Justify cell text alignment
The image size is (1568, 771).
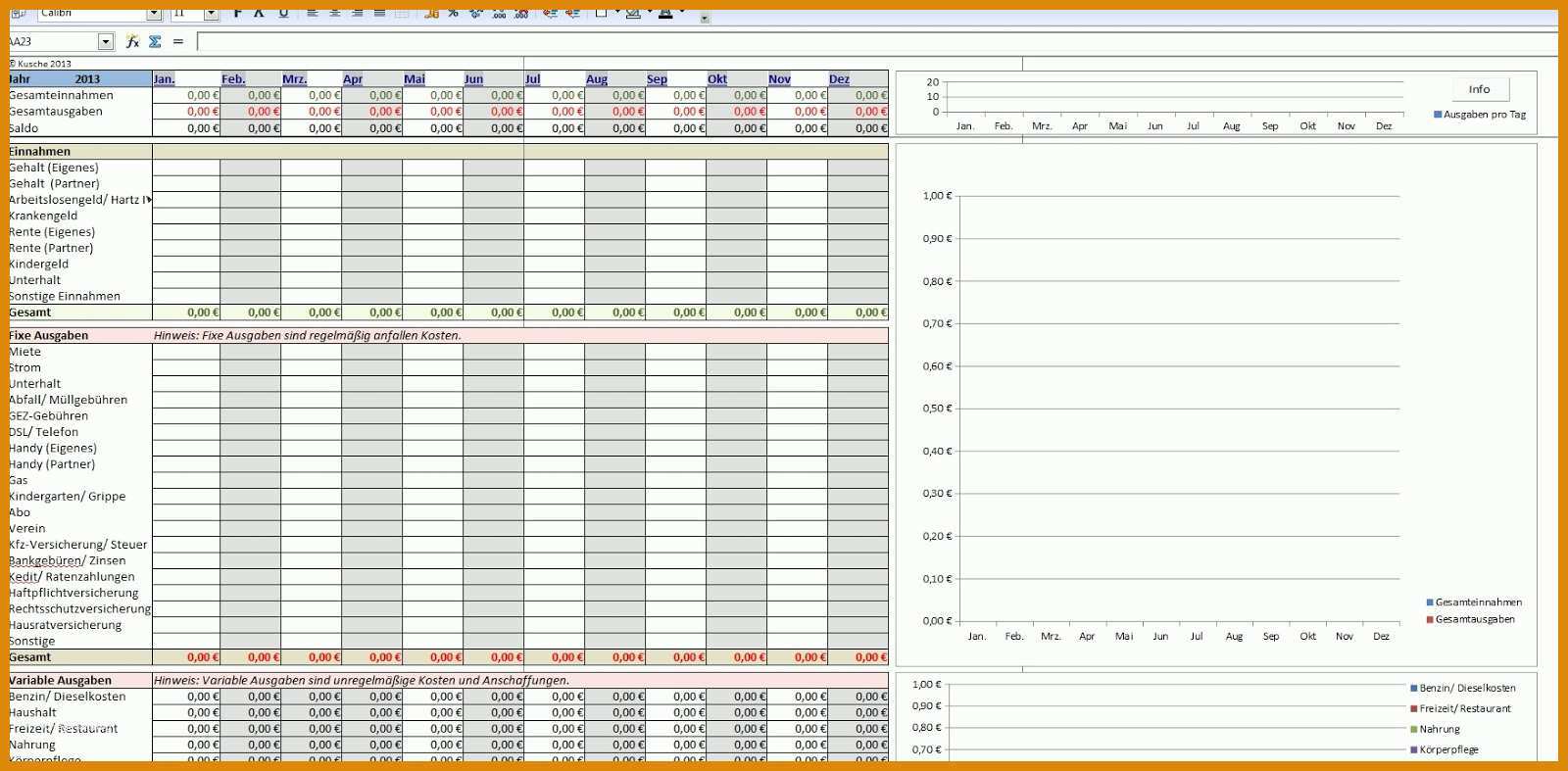coord(379,14)
